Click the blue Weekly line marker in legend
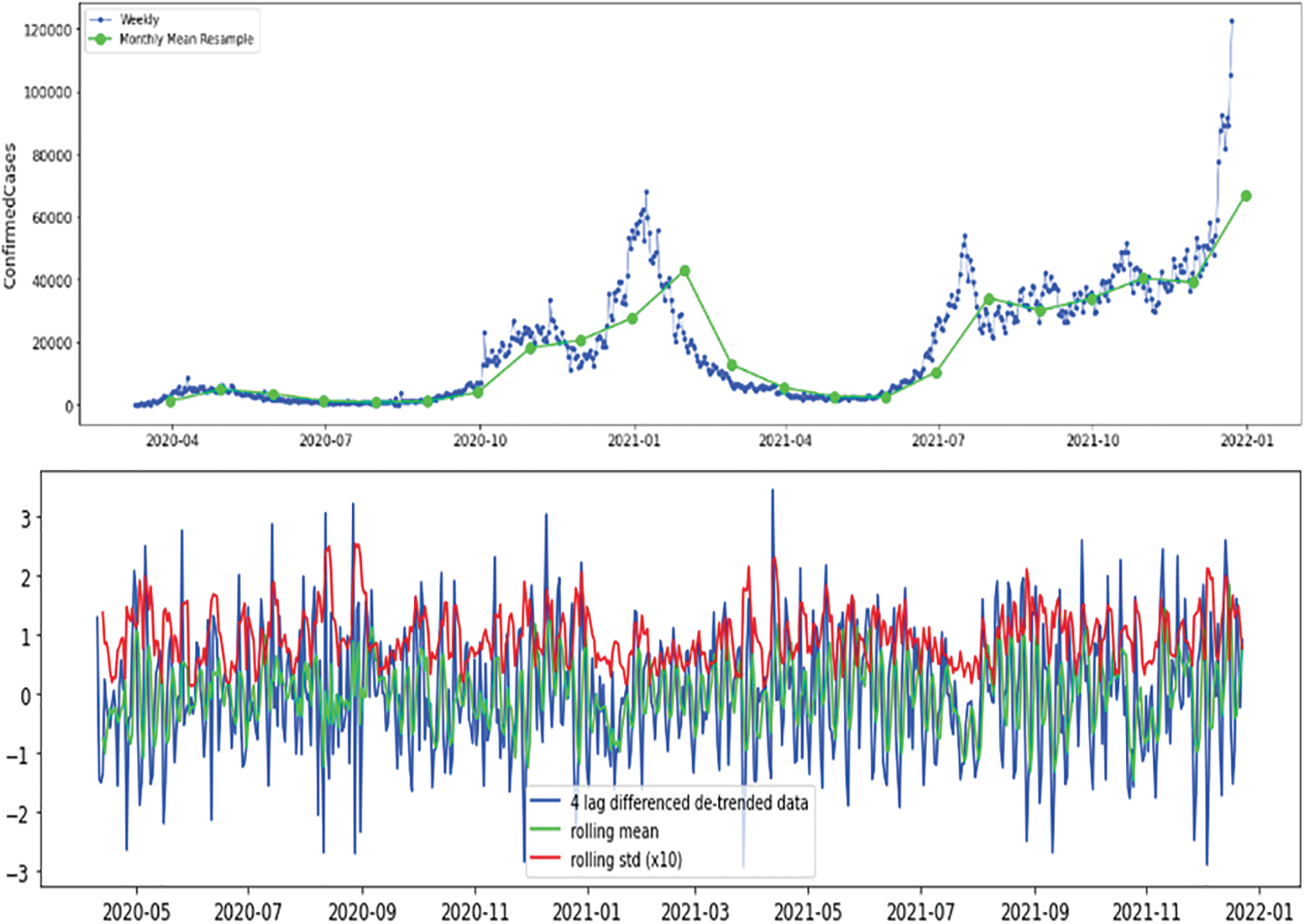Screen dimensions: 1306x924 (100, 20)
